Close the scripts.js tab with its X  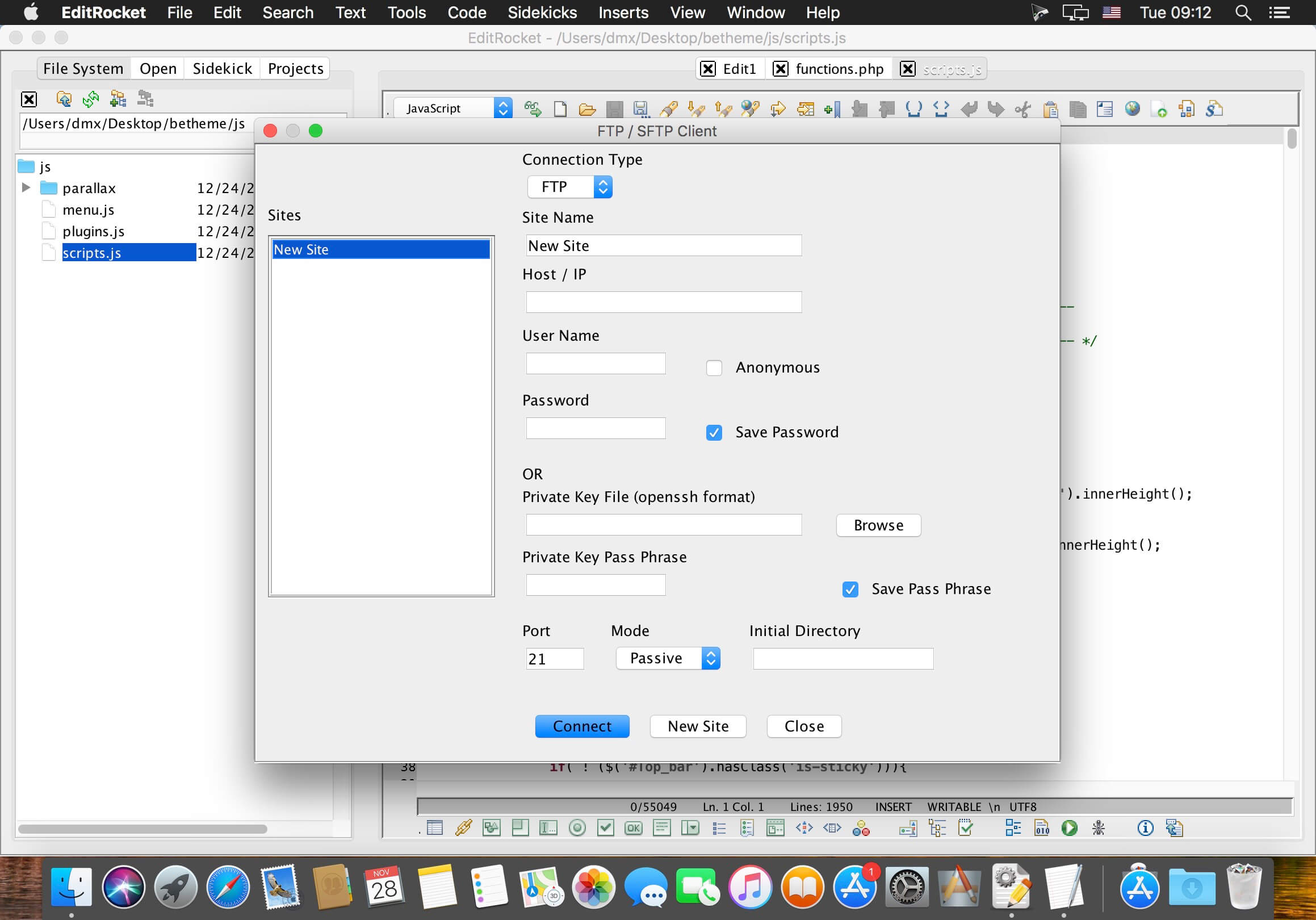click(x=907, y=69)
